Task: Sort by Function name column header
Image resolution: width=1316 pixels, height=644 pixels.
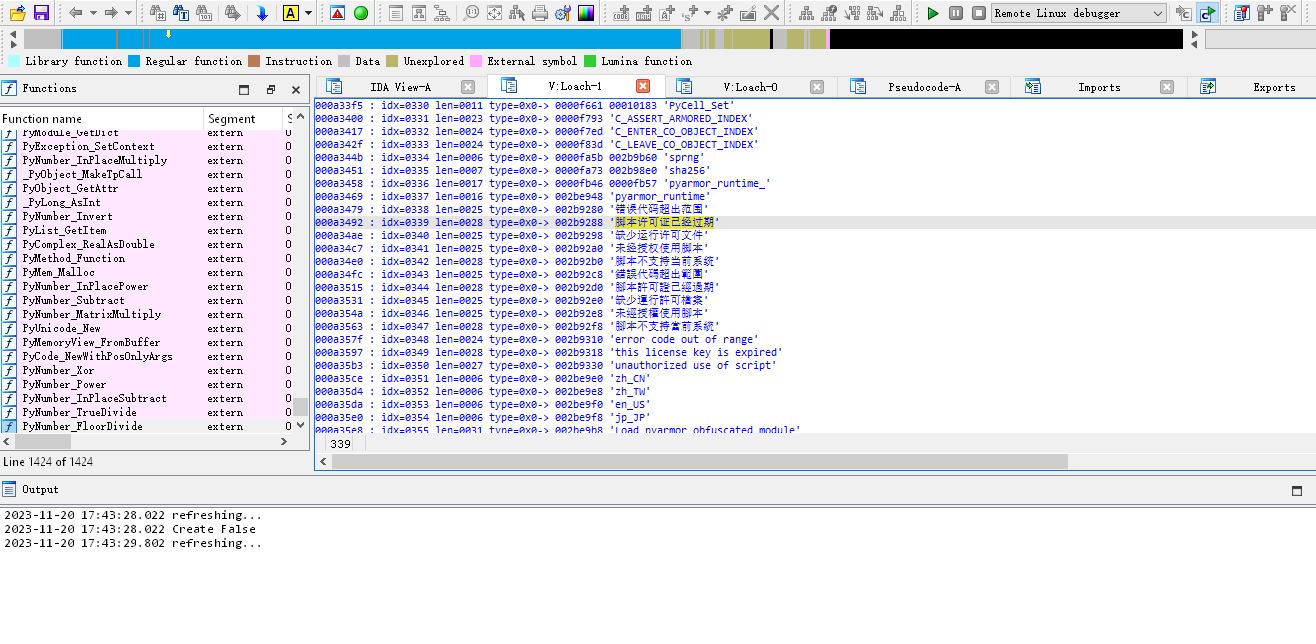Action: 102,119
